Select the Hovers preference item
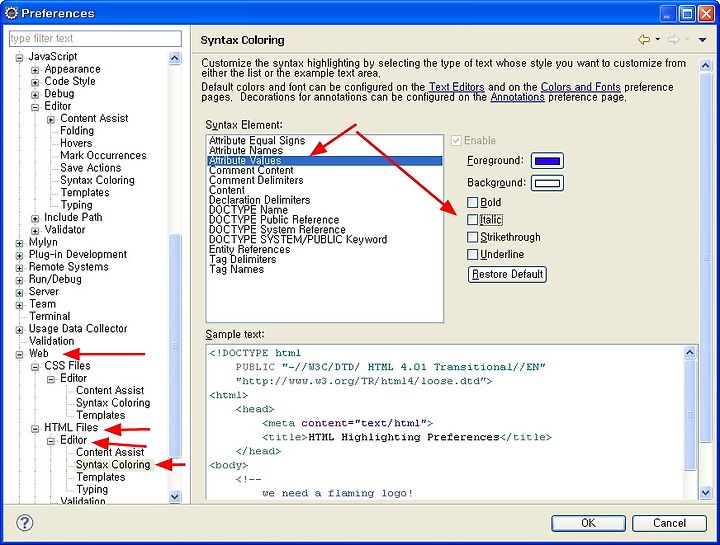Viewport: 720px width, 545px height. 76,143
